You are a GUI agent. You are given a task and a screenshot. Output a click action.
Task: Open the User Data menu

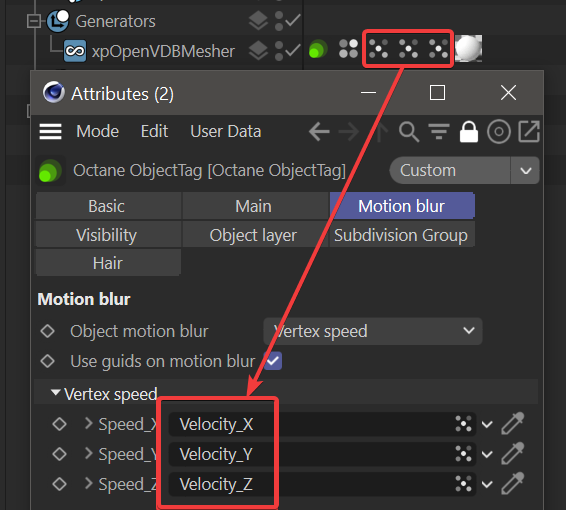(x=226, y=131)
